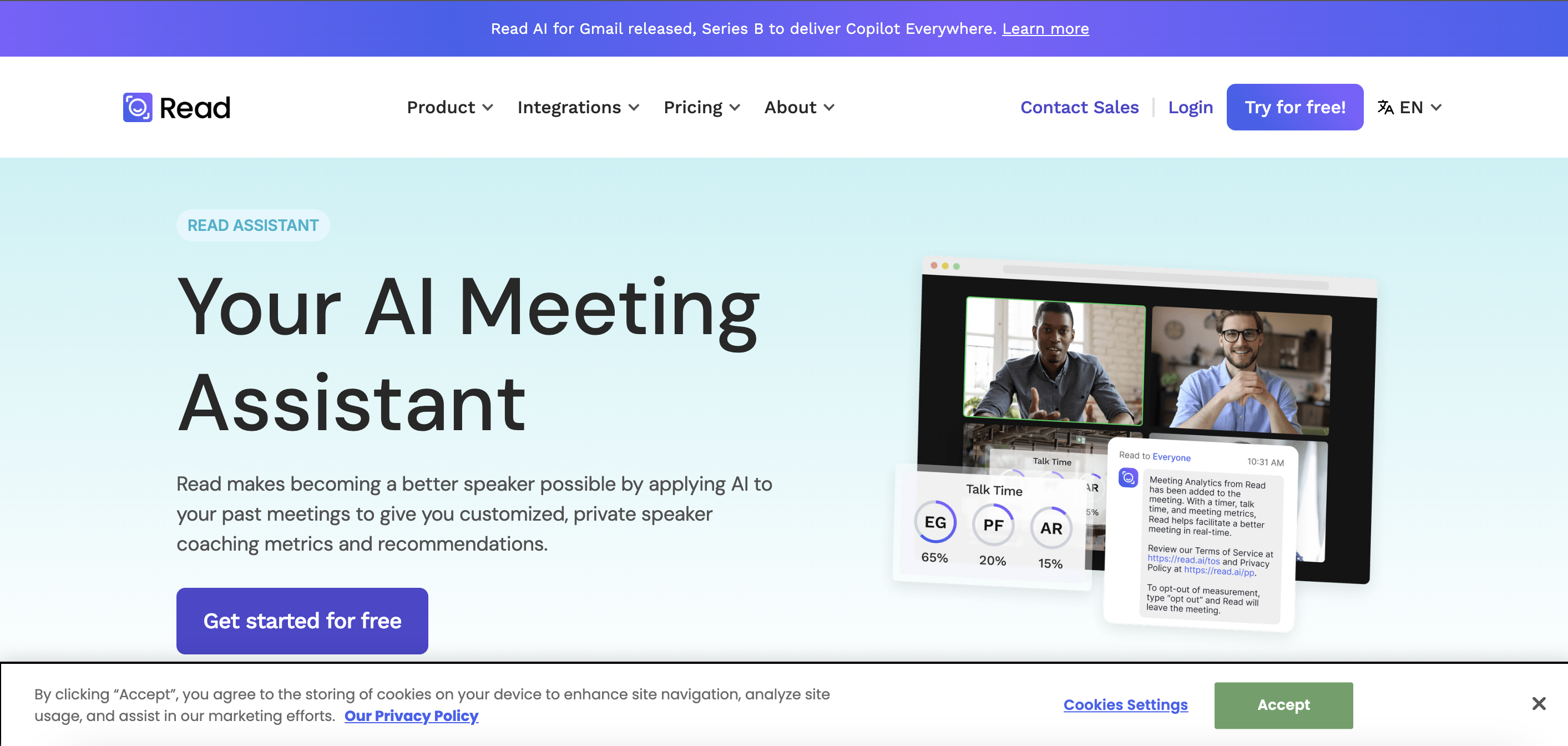Open Our Privacy Policy link
This screenshot has height=746, width=1568.
coord(412,715)
